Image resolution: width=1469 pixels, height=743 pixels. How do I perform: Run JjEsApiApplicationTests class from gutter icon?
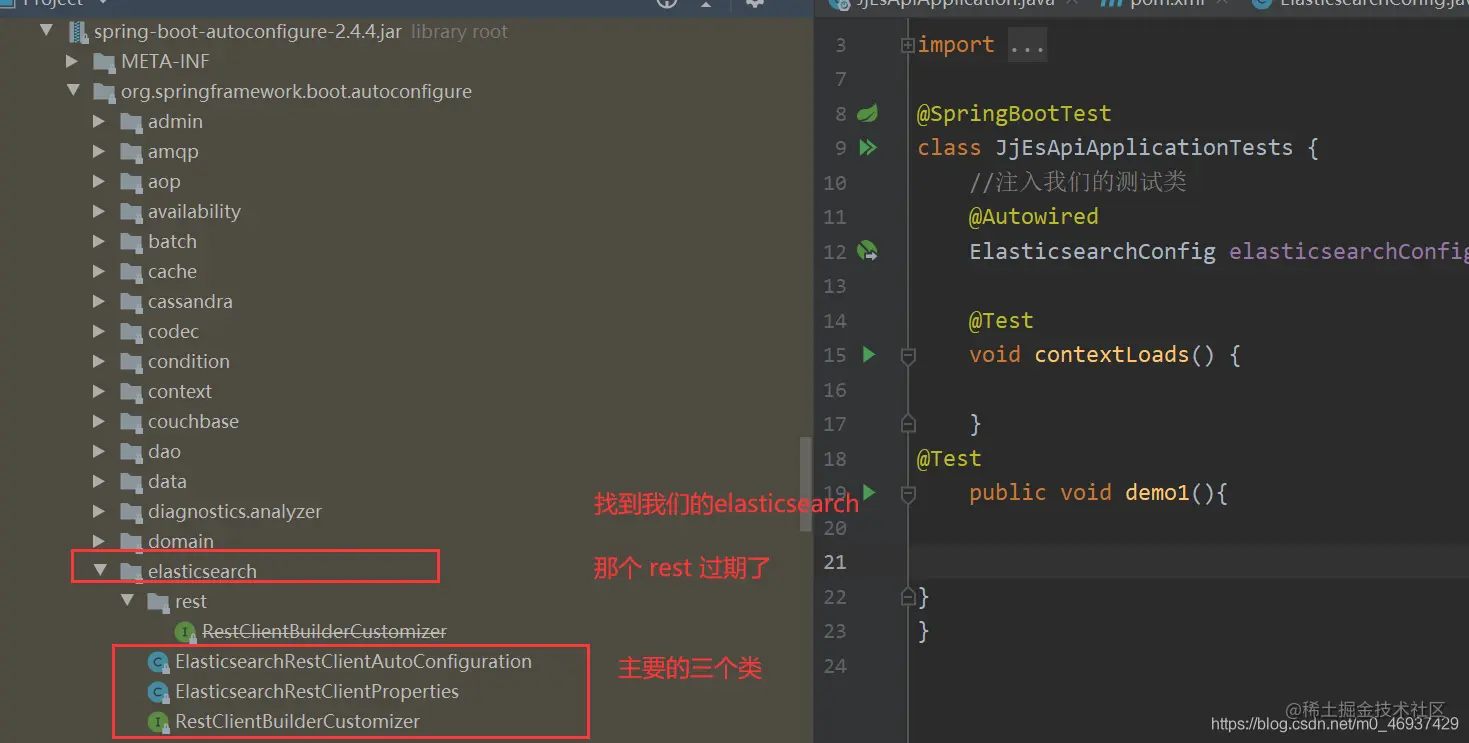click(867, 148)
